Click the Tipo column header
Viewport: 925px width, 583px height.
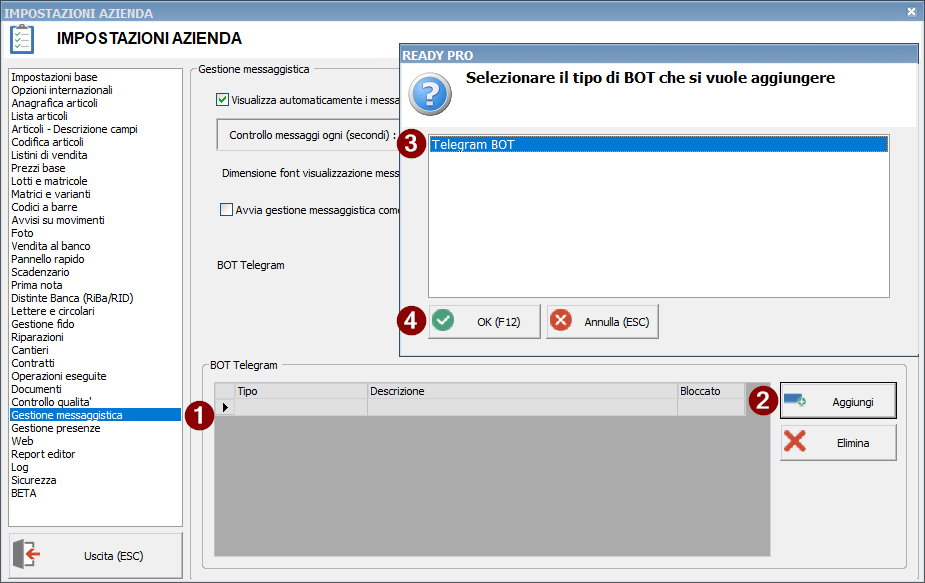300,391
